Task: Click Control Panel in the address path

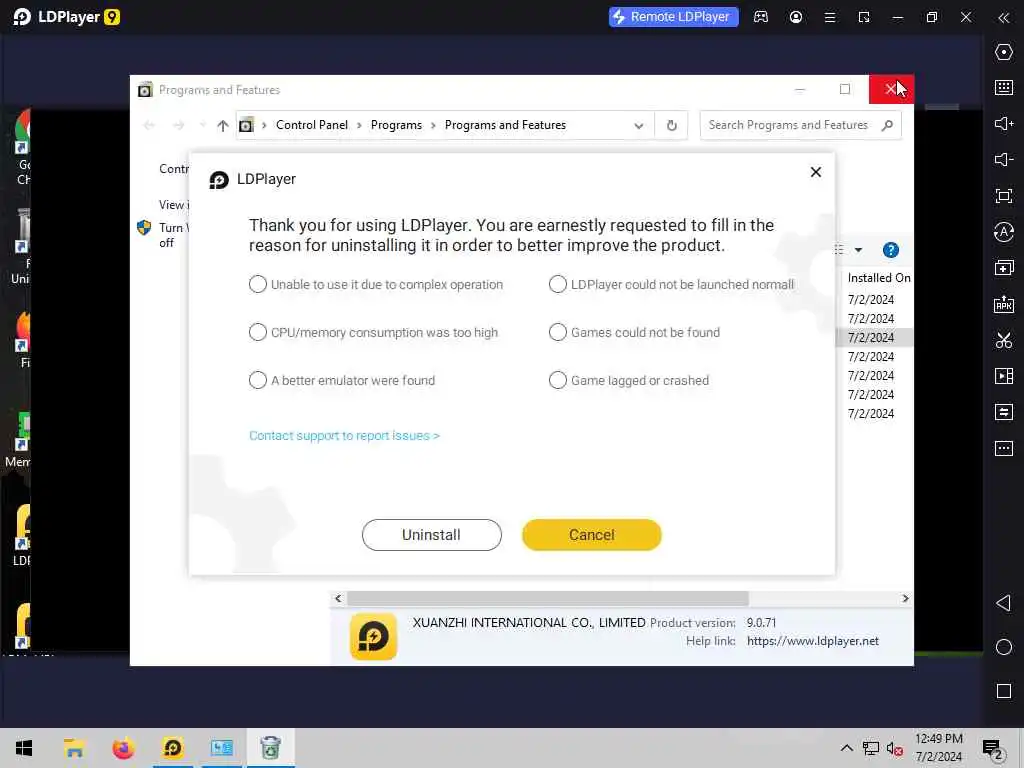Action: [312, 125]
